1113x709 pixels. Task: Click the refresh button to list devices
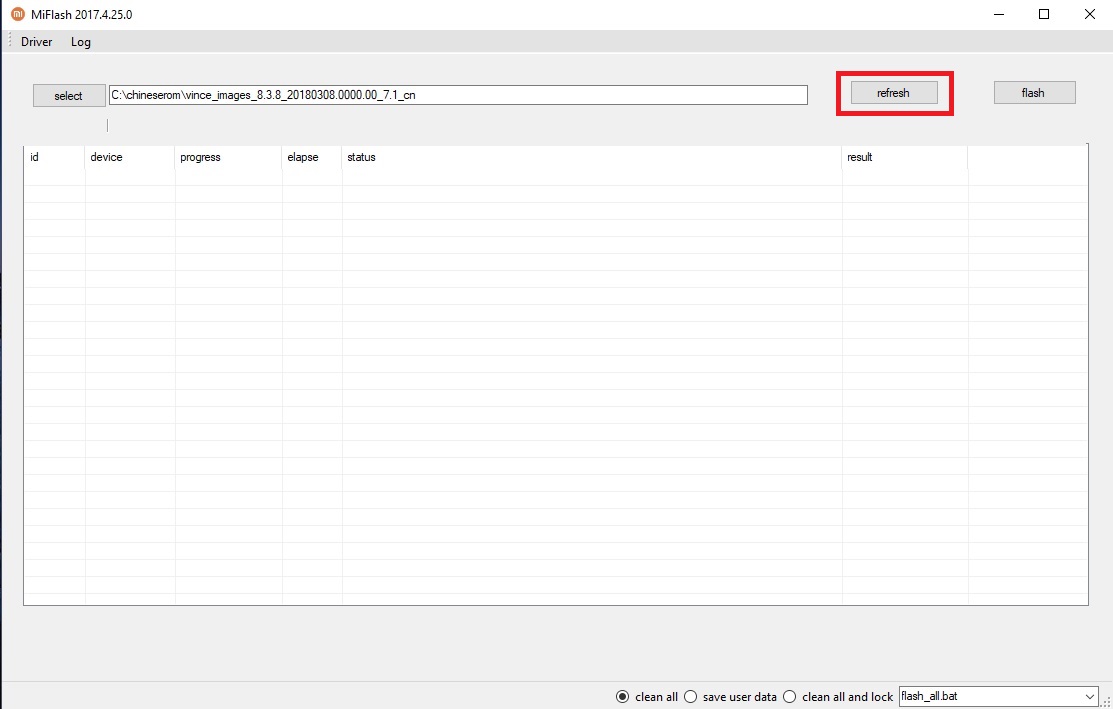(x=894, y=93)
